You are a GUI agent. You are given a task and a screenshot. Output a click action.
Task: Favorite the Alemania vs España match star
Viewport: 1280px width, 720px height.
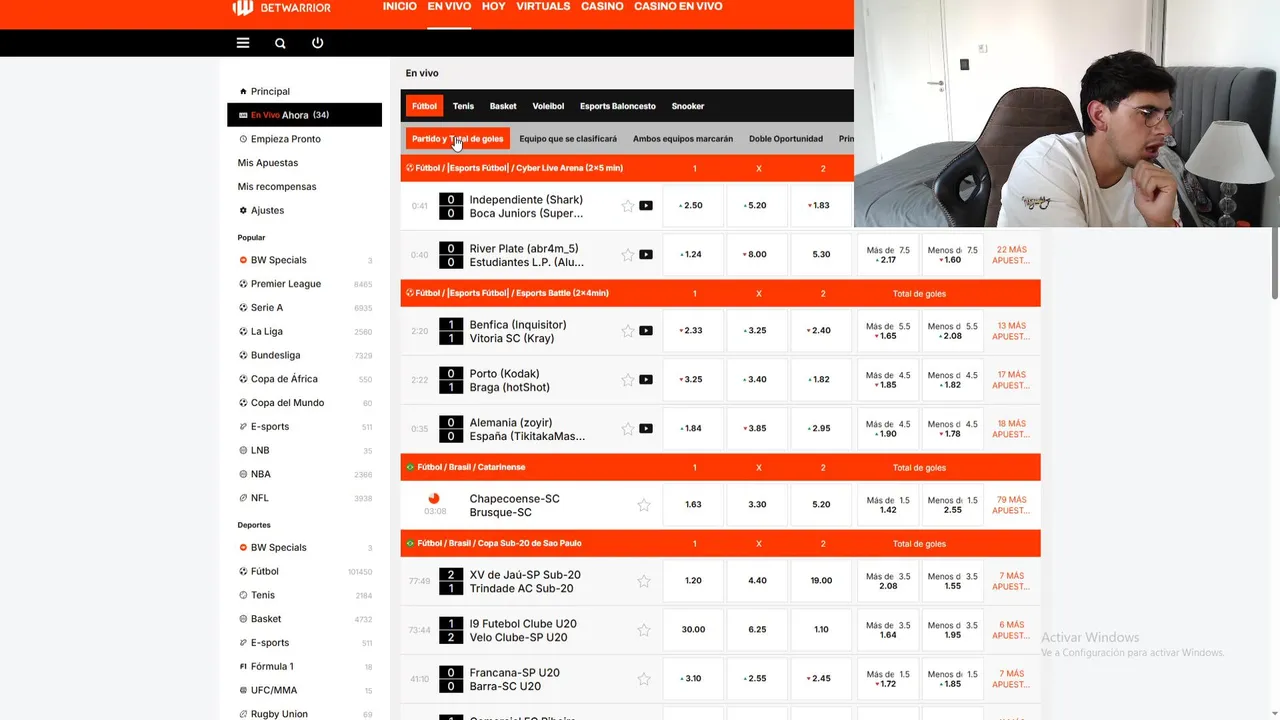click(x=628, y=429)
